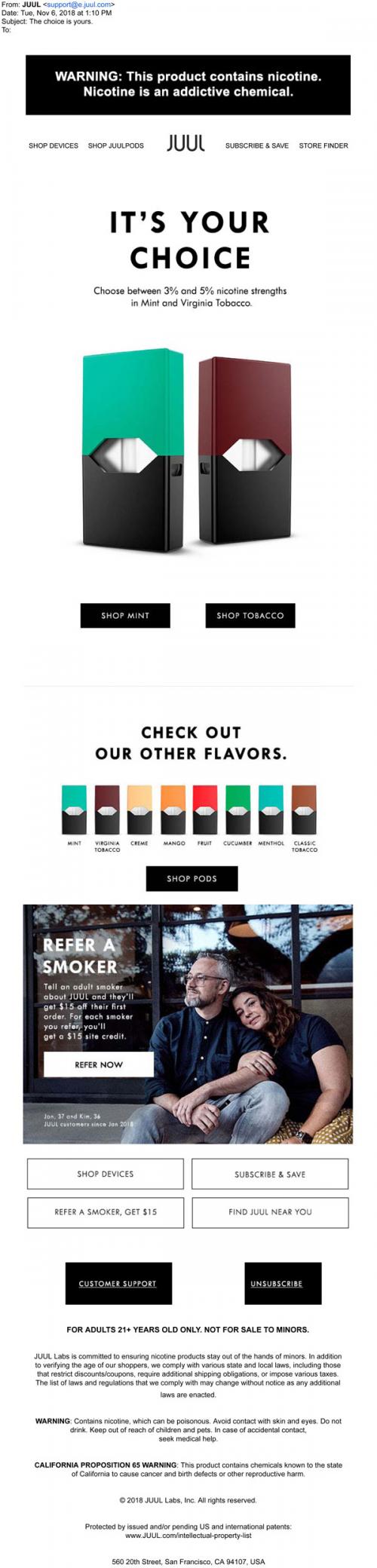Click the Shop Tobacco button

click(x=250, y=615)
